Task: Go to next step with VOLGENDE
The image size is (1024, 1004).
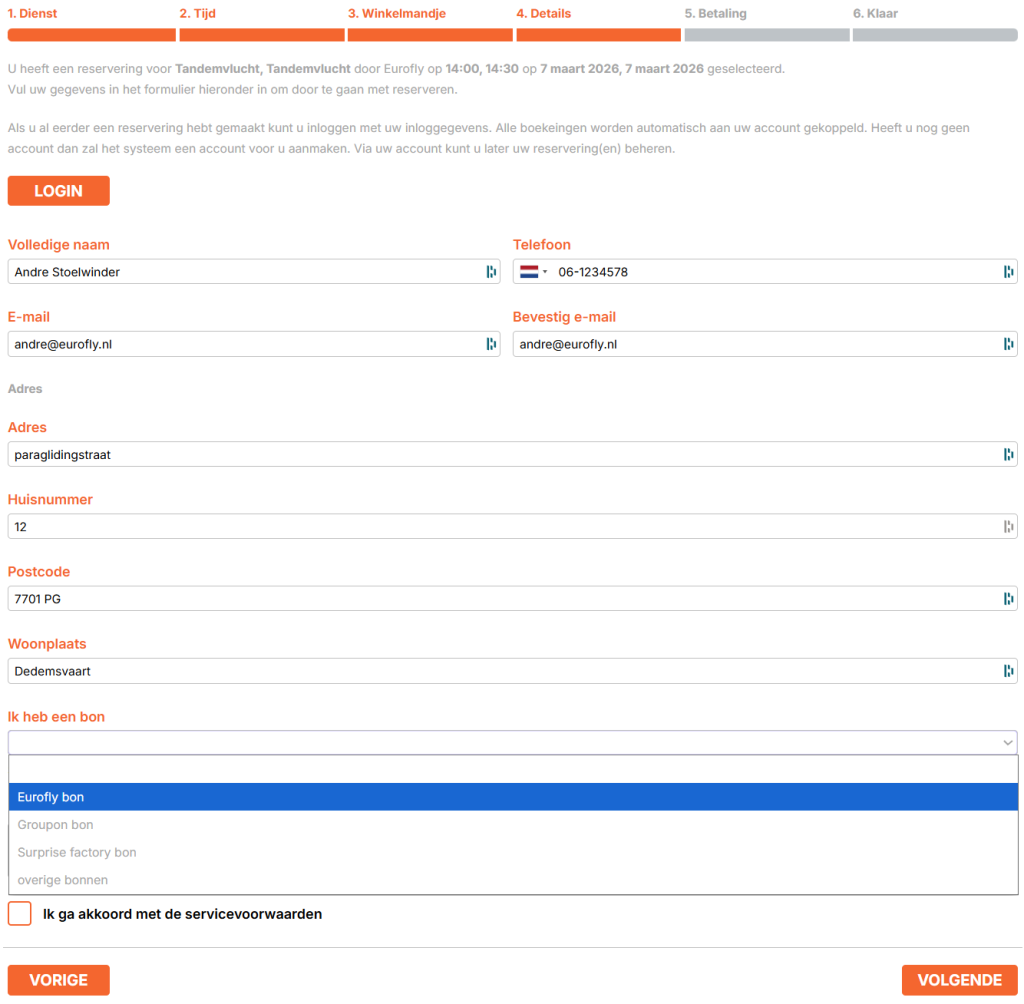Action: click(959, 980)
